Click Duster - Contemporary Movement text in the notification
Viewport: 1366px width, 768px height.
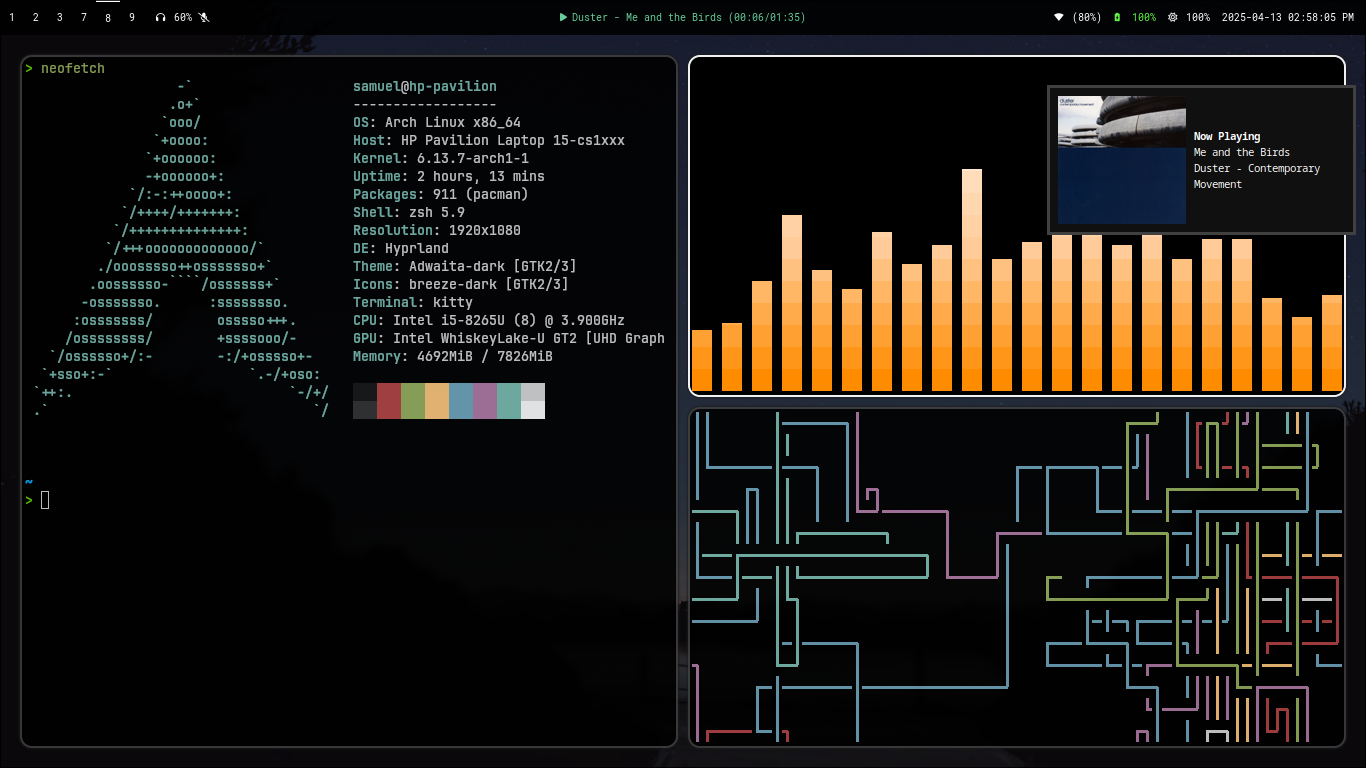pyautogui.click(x=1257, y=176)
